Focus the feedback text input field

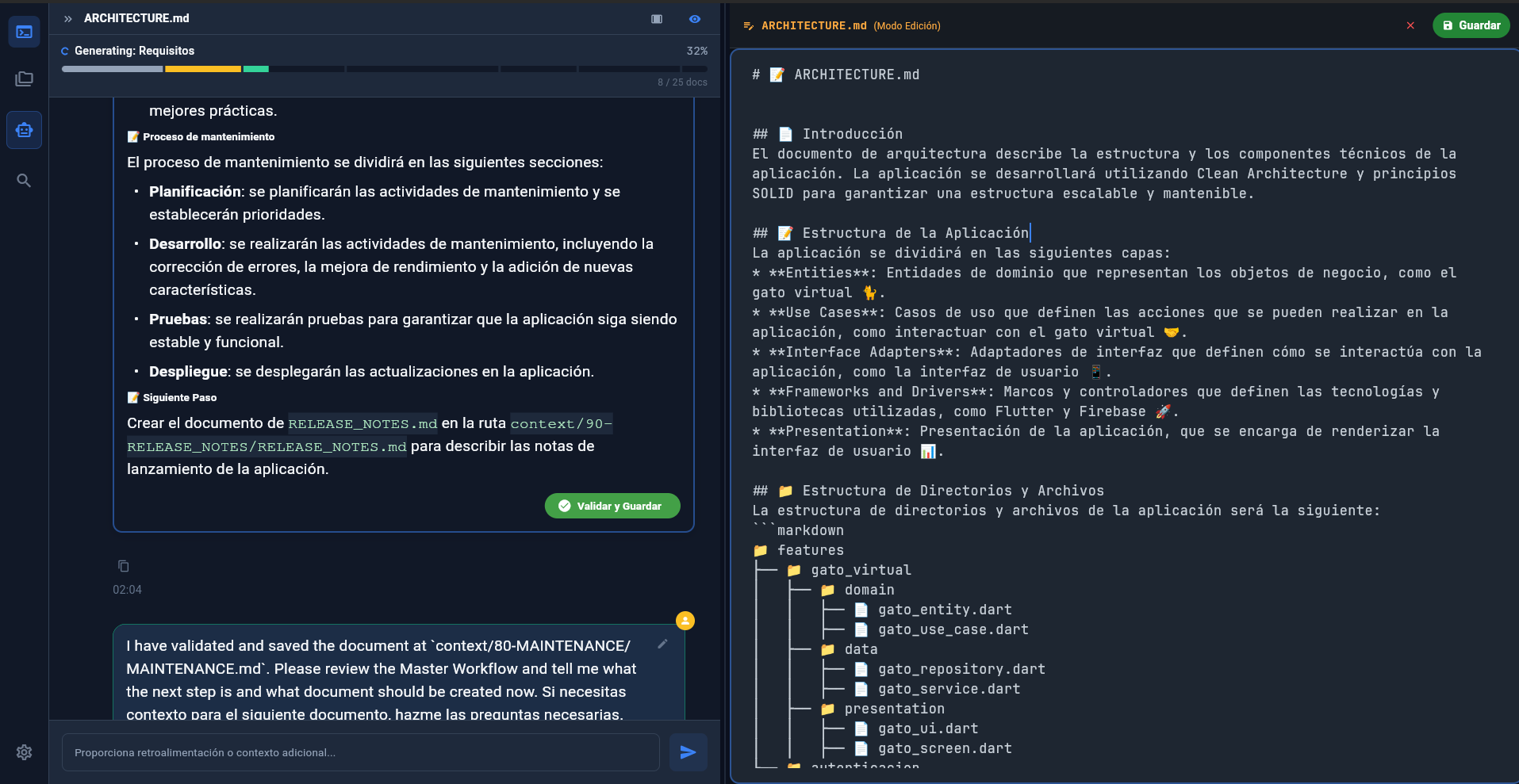(361, 752)
